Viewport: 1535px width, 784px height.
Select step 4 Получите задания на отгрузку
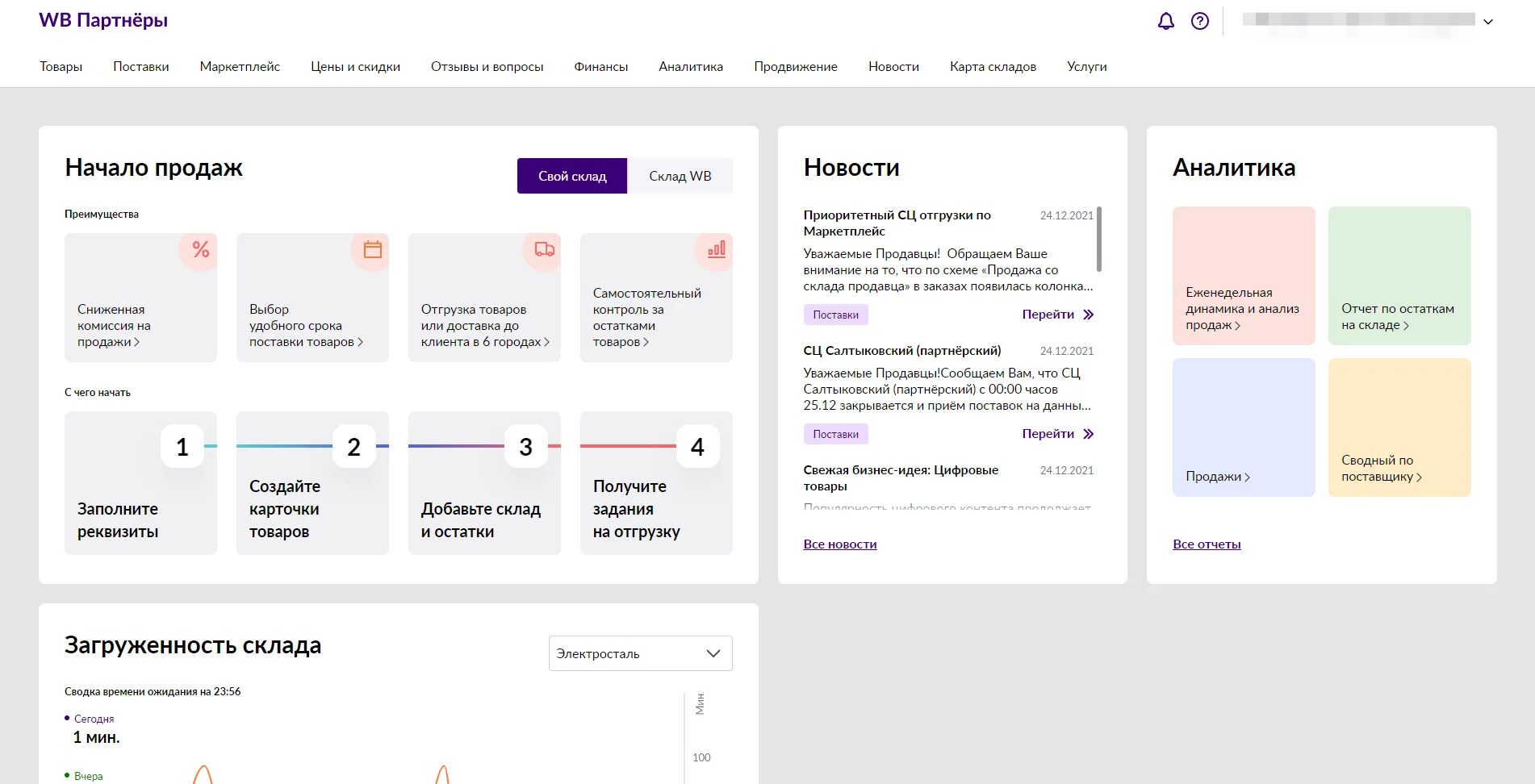click(656, 483)
